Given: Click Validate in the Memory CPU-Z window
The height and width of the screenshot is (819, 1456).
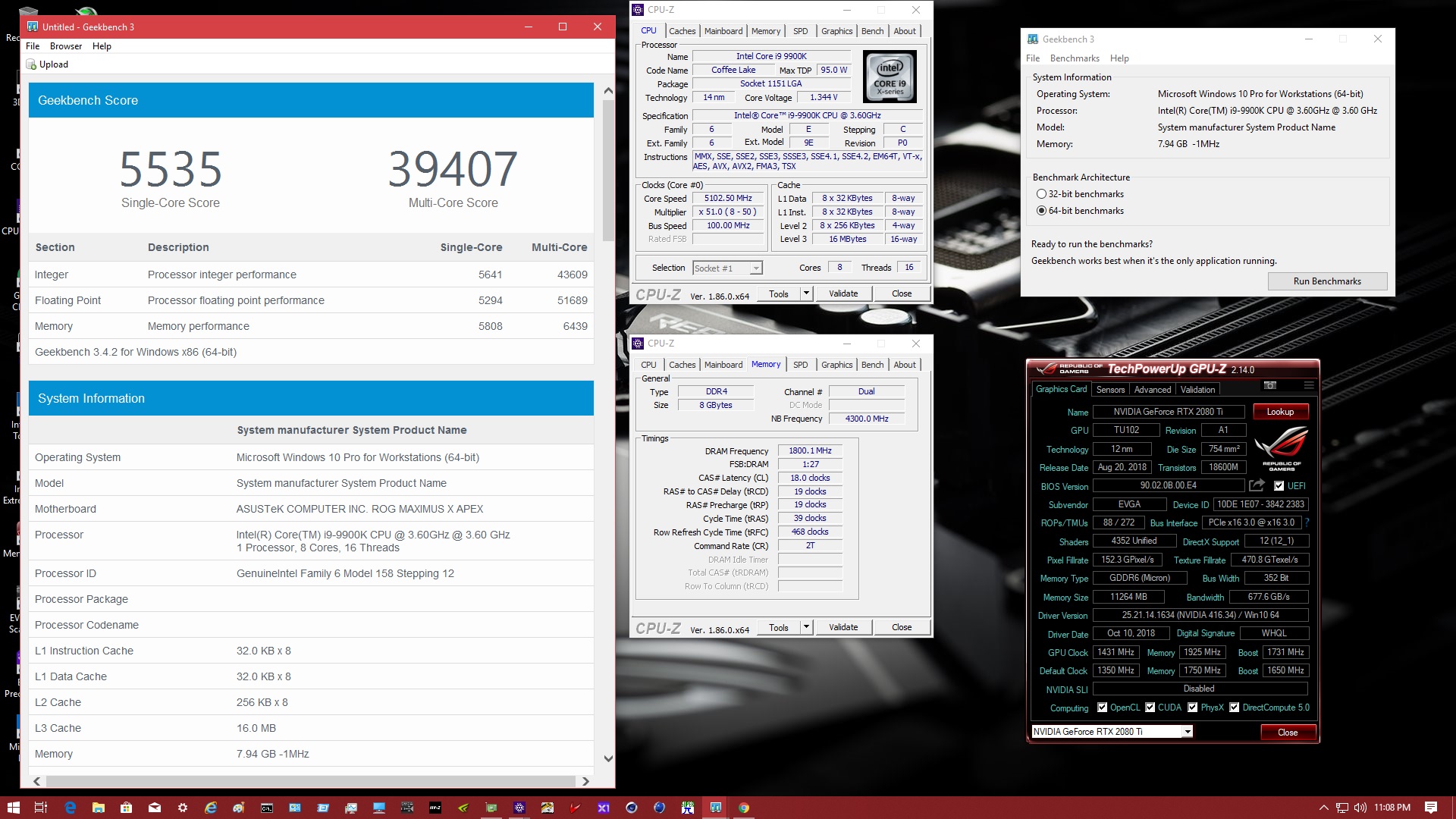Looking at the screenshot, I should (843, 627).
